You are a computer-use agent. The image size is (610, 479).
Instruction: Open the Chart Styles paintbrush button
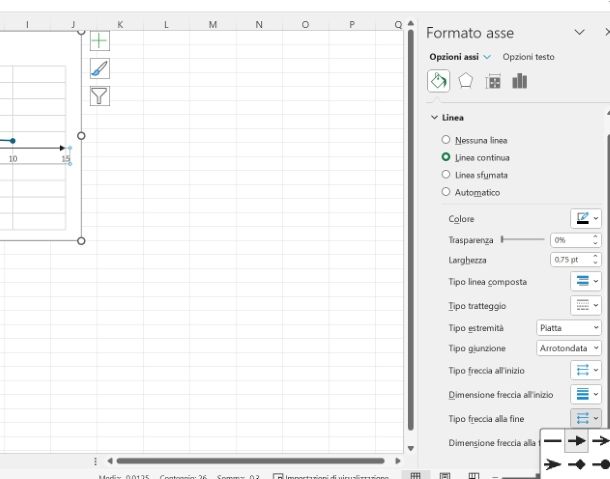[100, 68]
